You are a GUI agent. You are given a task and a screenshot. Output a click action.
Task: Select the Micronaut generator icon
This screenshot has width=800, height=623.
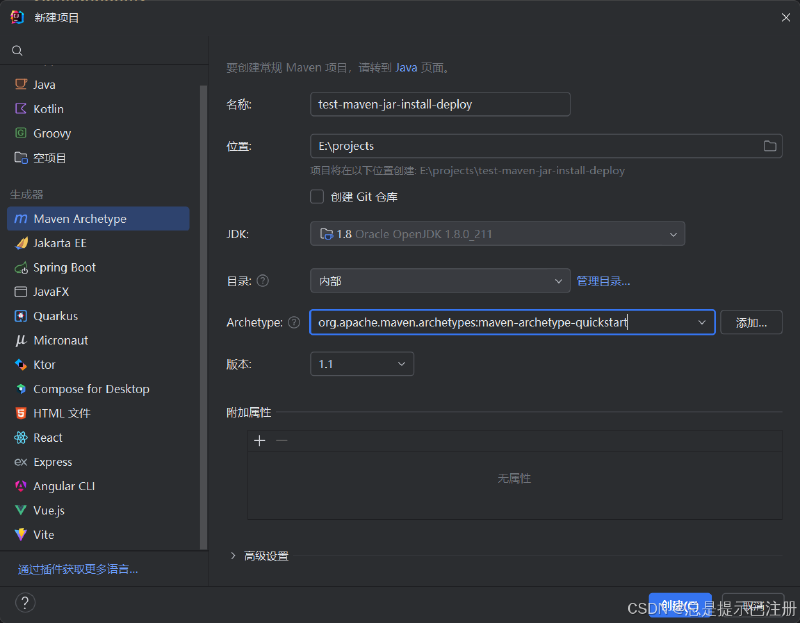point(20,340)
